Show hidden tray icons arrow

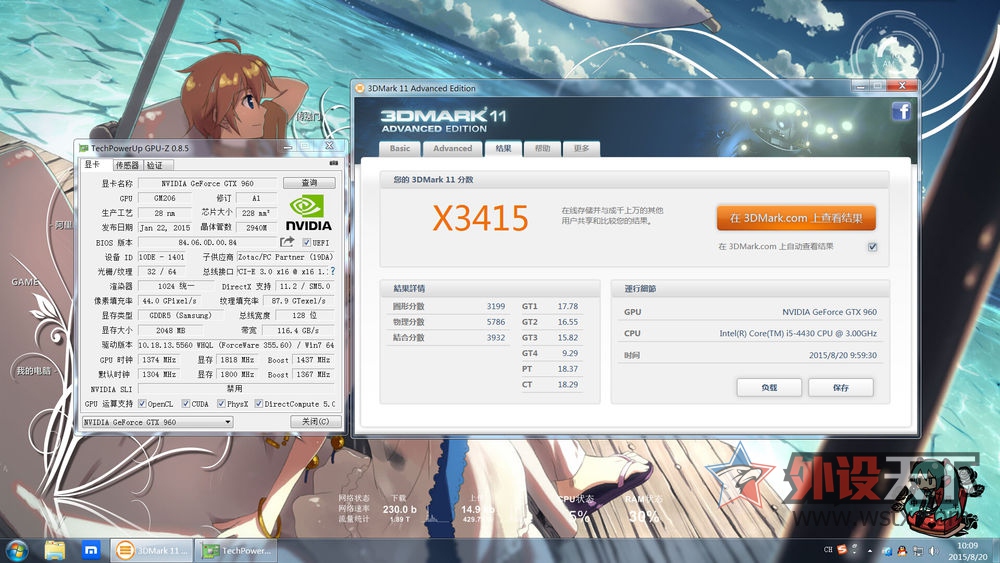(870, 550)
